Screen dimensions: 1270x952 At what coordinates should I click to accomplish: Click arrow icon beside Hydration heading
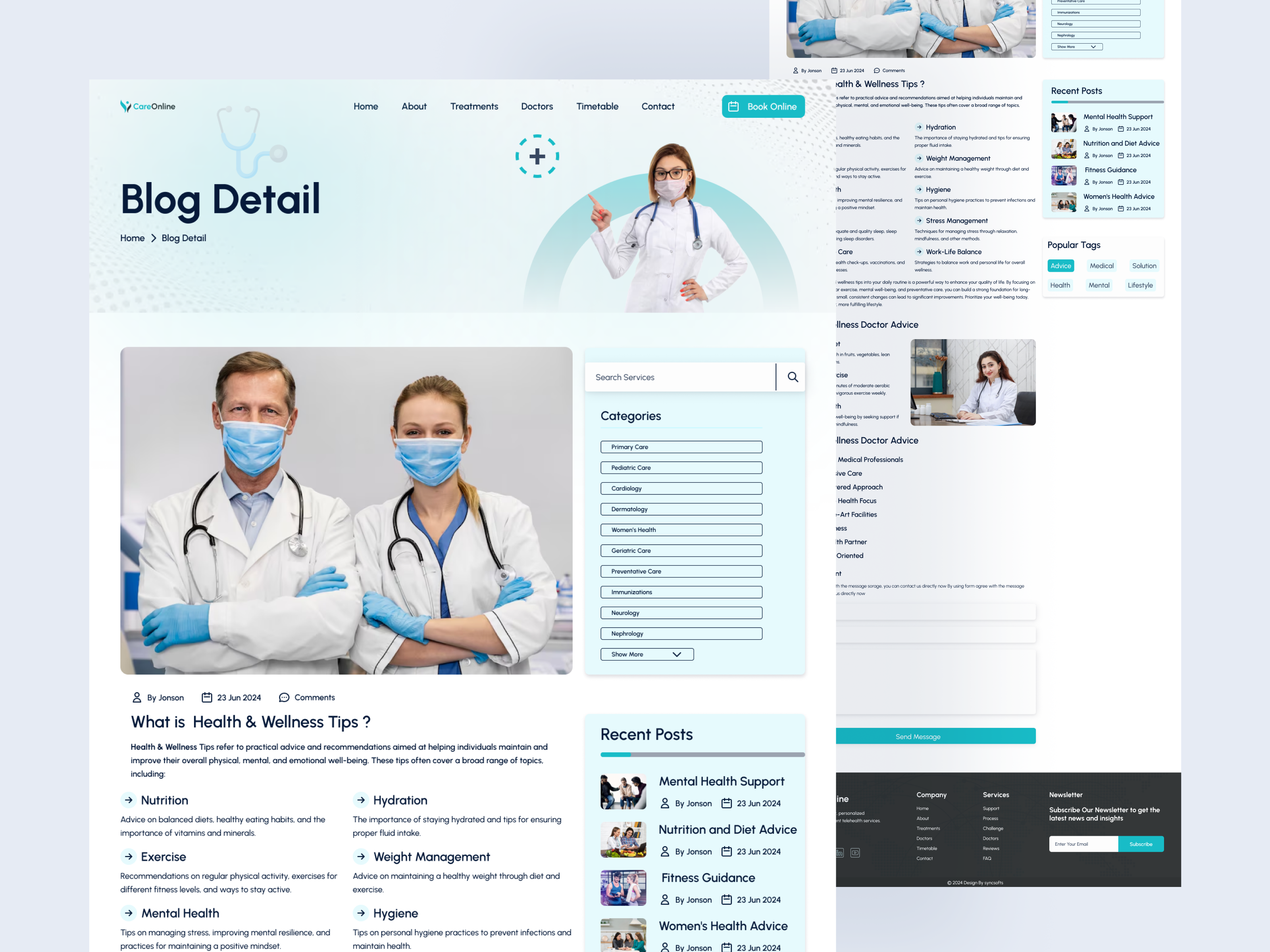point(360,800)
